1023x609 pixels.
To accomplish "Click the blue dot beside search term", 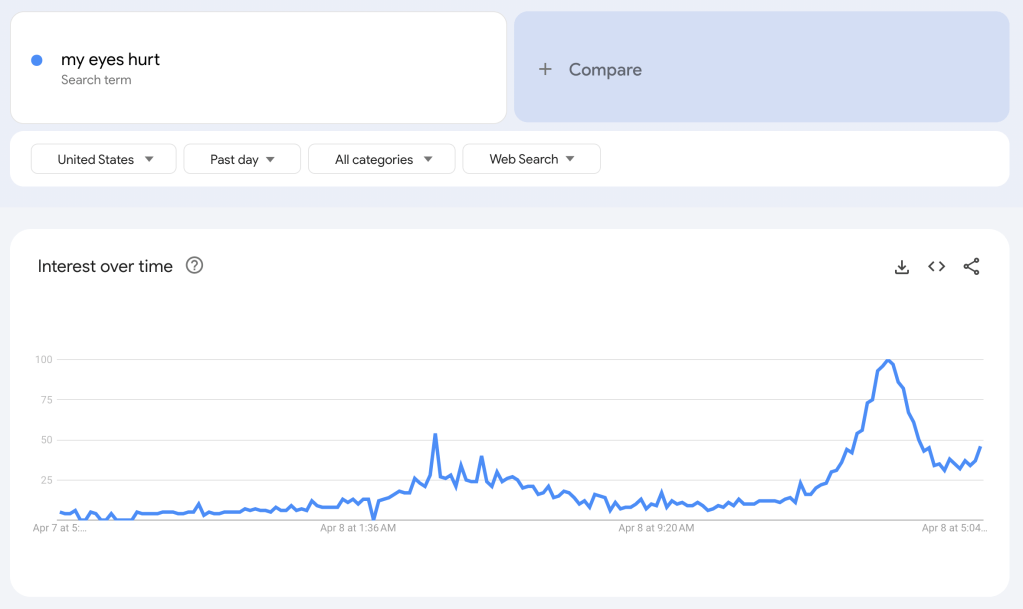I will 37,60.
